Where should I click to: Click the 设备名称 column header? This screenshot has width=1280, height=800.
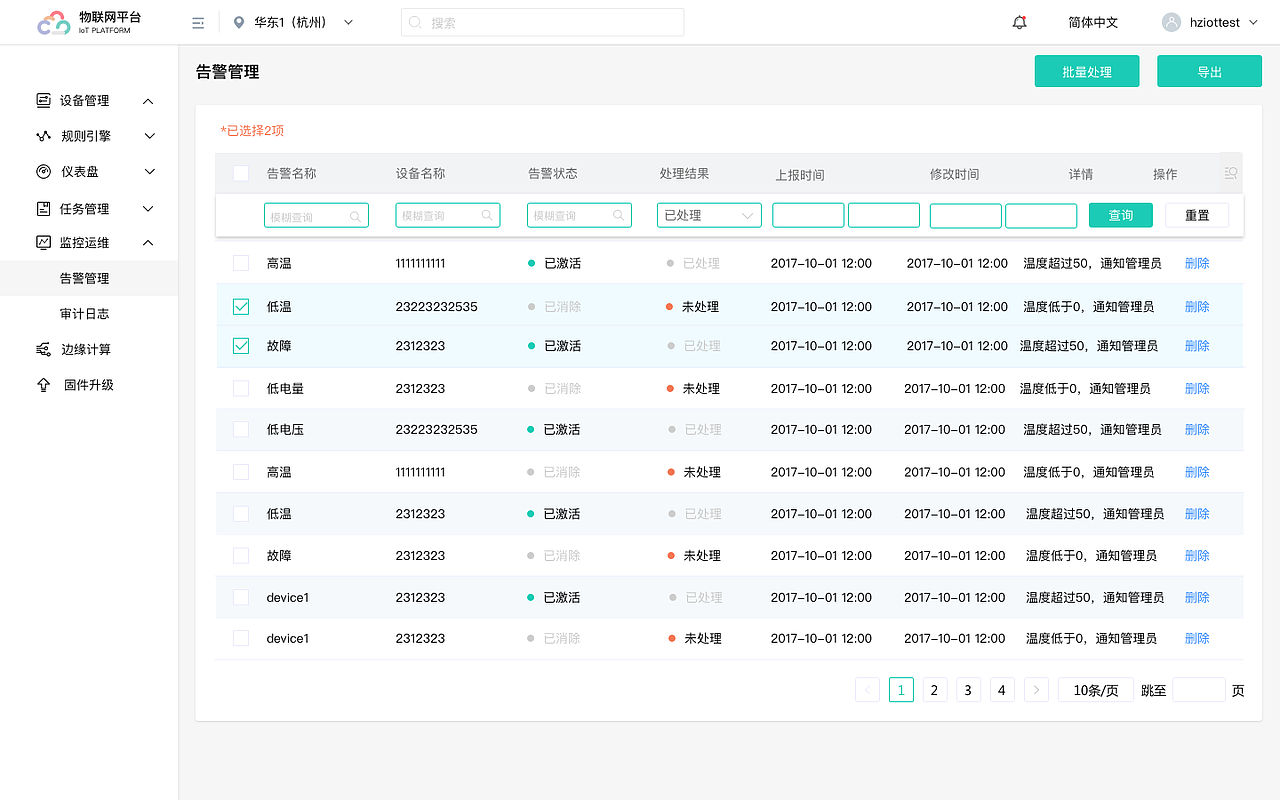(420, 173)
